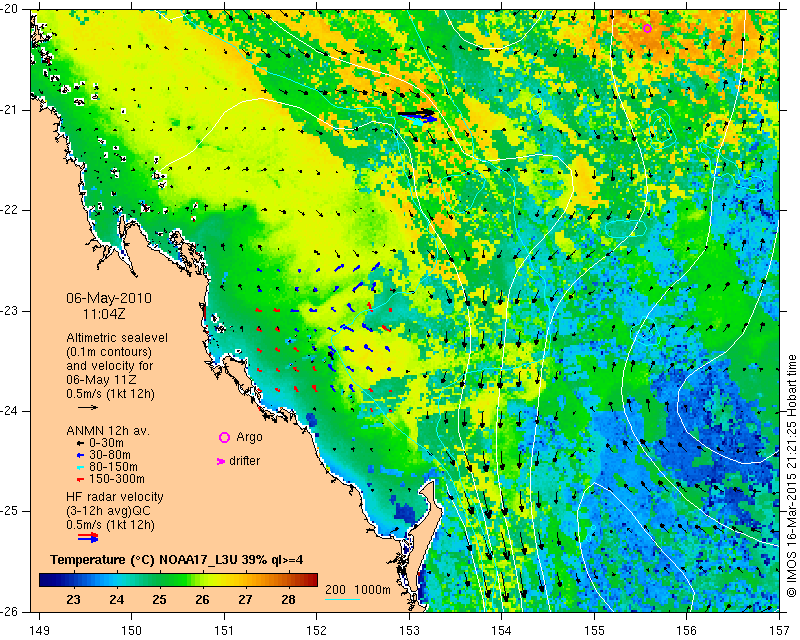Click the time label '11:04Z'

tap(104, 314)
